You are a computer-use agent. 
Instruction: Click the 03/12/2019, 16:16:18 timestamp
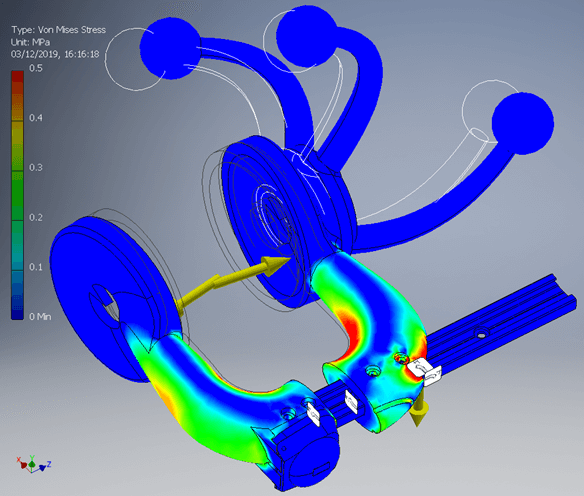click(55, 54)
